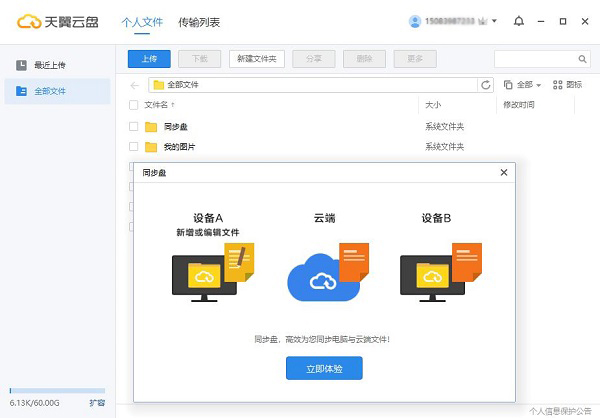The height and width of the screenshot is (418, 600).
Task: Click 系统文件夹 text in 我的图片 row
Action: 445,147
